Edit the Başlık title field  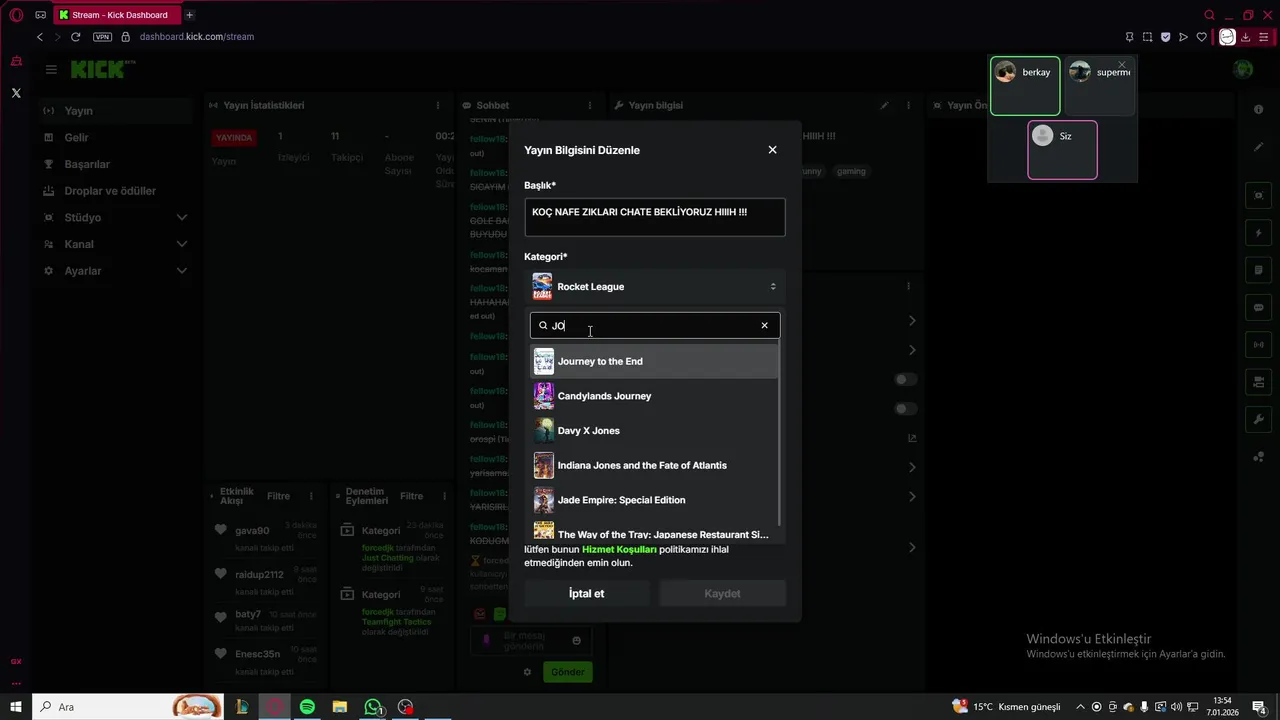654,217
